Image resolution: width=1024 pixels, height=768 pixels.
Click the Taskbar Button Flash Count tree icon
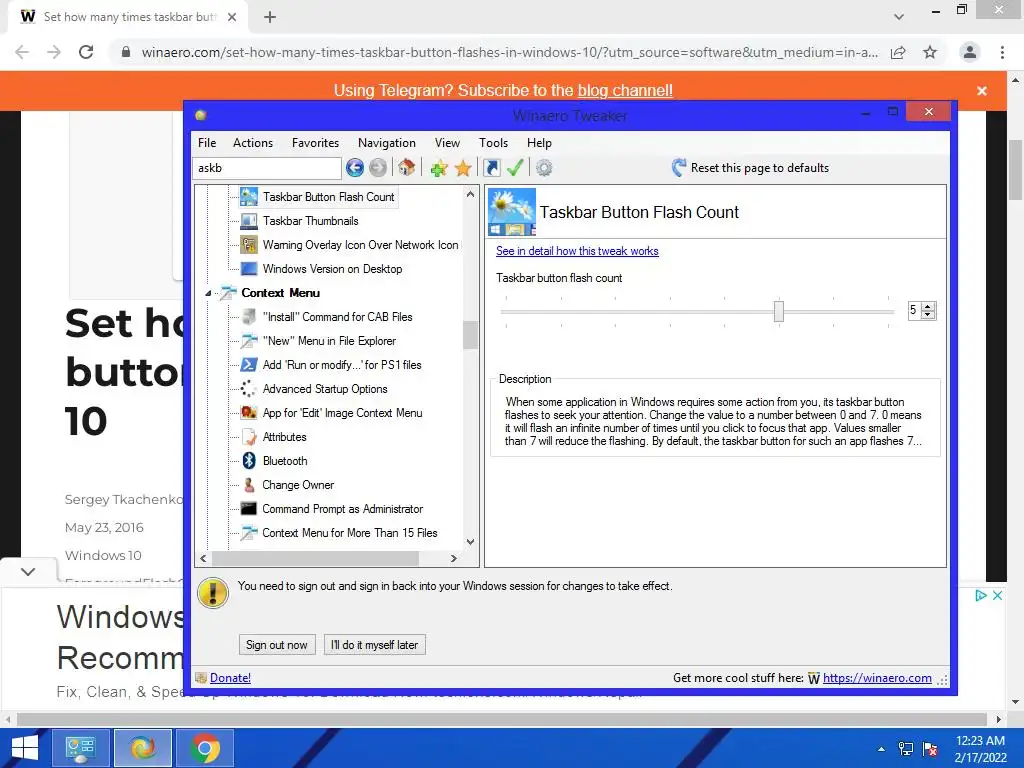pyautogui.click(x=249, y=197)
